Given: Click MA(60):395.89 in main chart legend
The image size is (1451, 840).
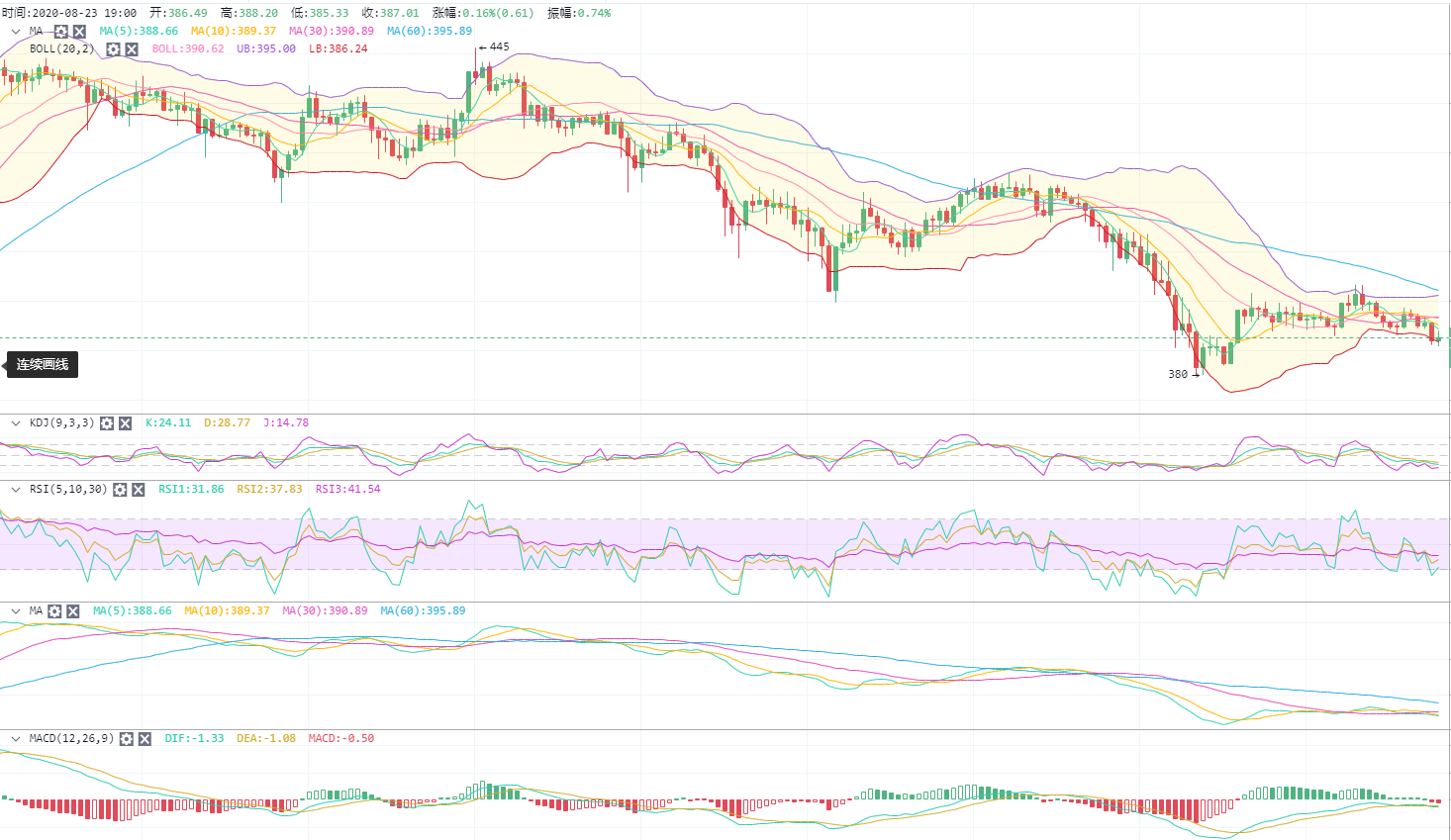Looking at the screenshot, I should coord(430,32).
